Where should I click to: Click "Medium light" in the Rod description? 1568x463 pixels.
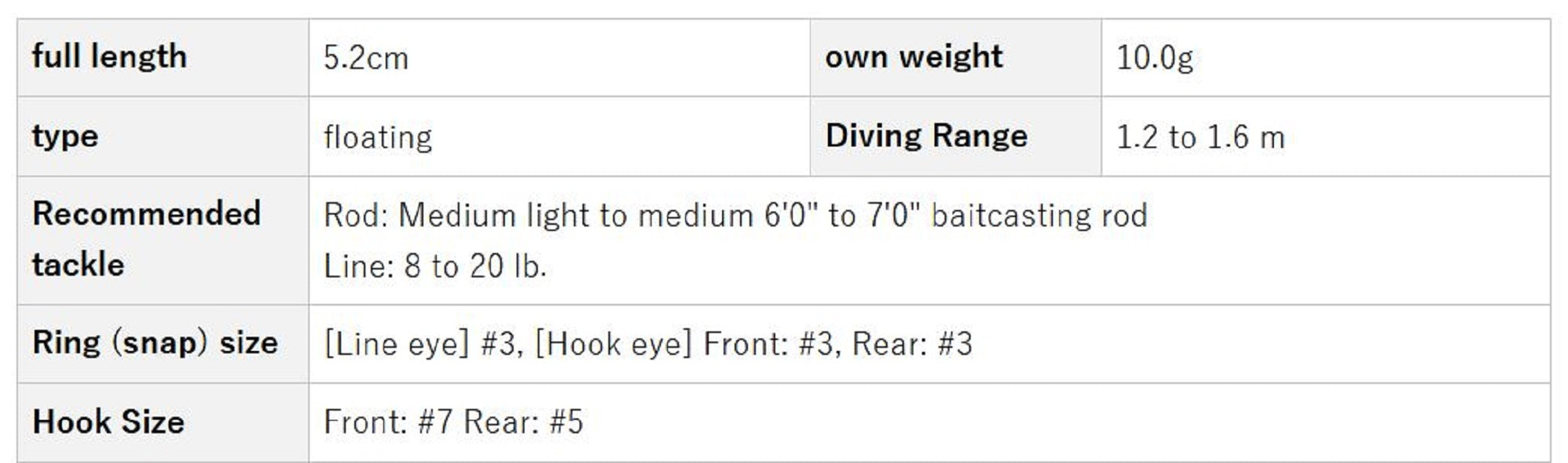492,215
